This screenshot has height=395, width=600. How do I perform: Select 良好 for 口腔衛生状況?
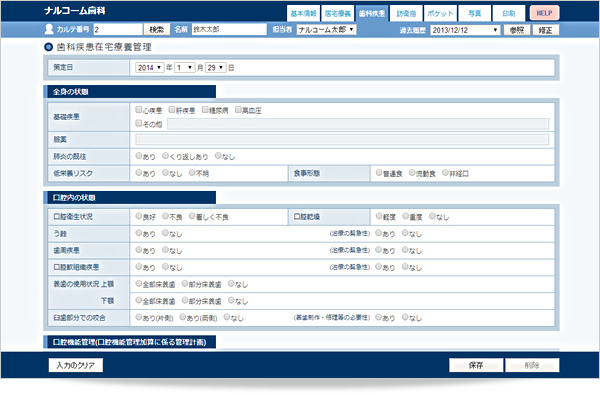(139, 216)
